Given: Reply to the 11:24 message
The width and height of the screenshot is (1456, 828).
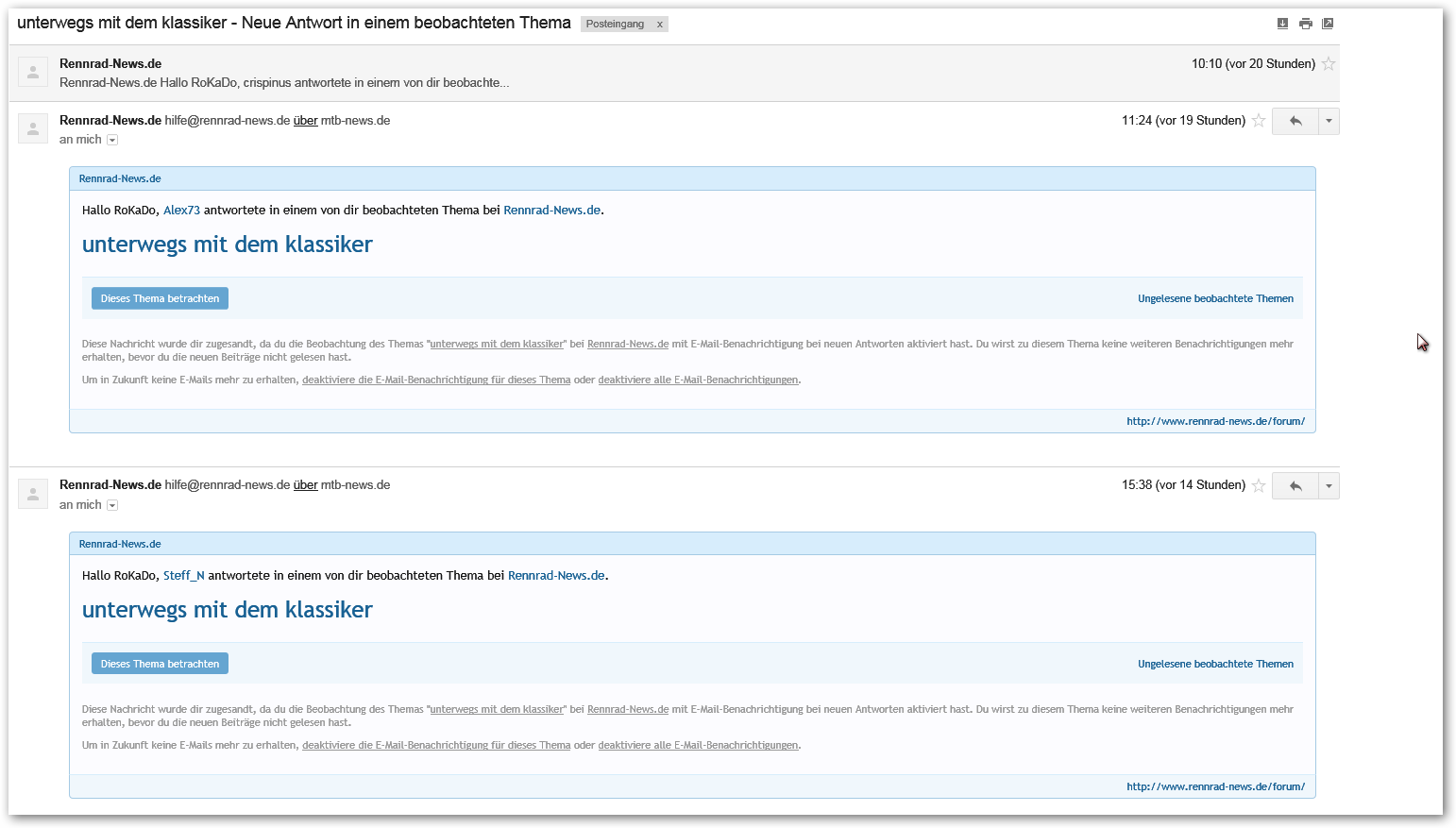Looking at the screenshot, I should coord(1295,121).
